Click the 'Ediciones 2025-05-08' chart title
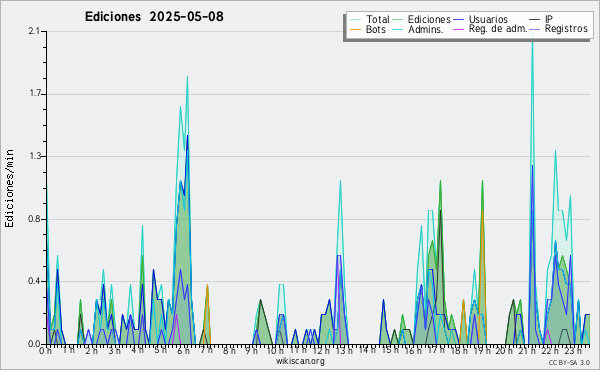Screen dimensions: 600x370 click(x=154, y=17)
